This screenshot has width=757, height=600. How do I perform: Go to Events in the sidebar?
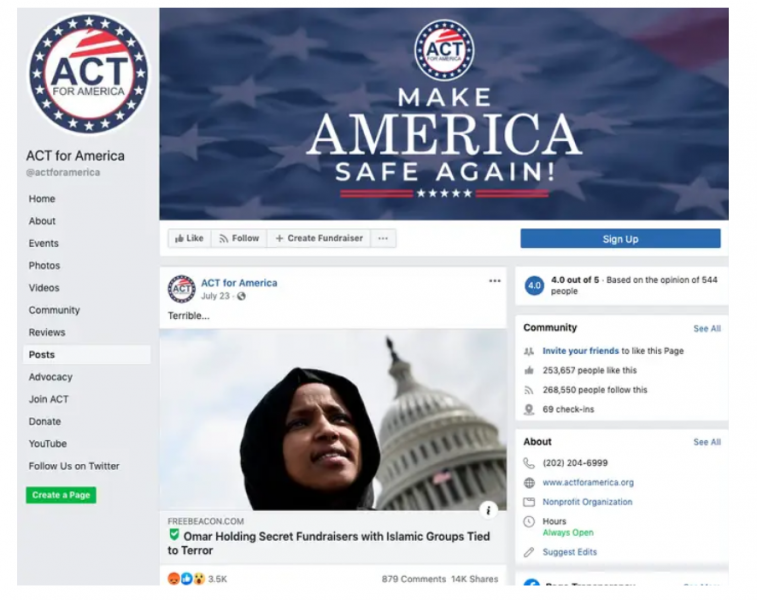pos(43,243)
